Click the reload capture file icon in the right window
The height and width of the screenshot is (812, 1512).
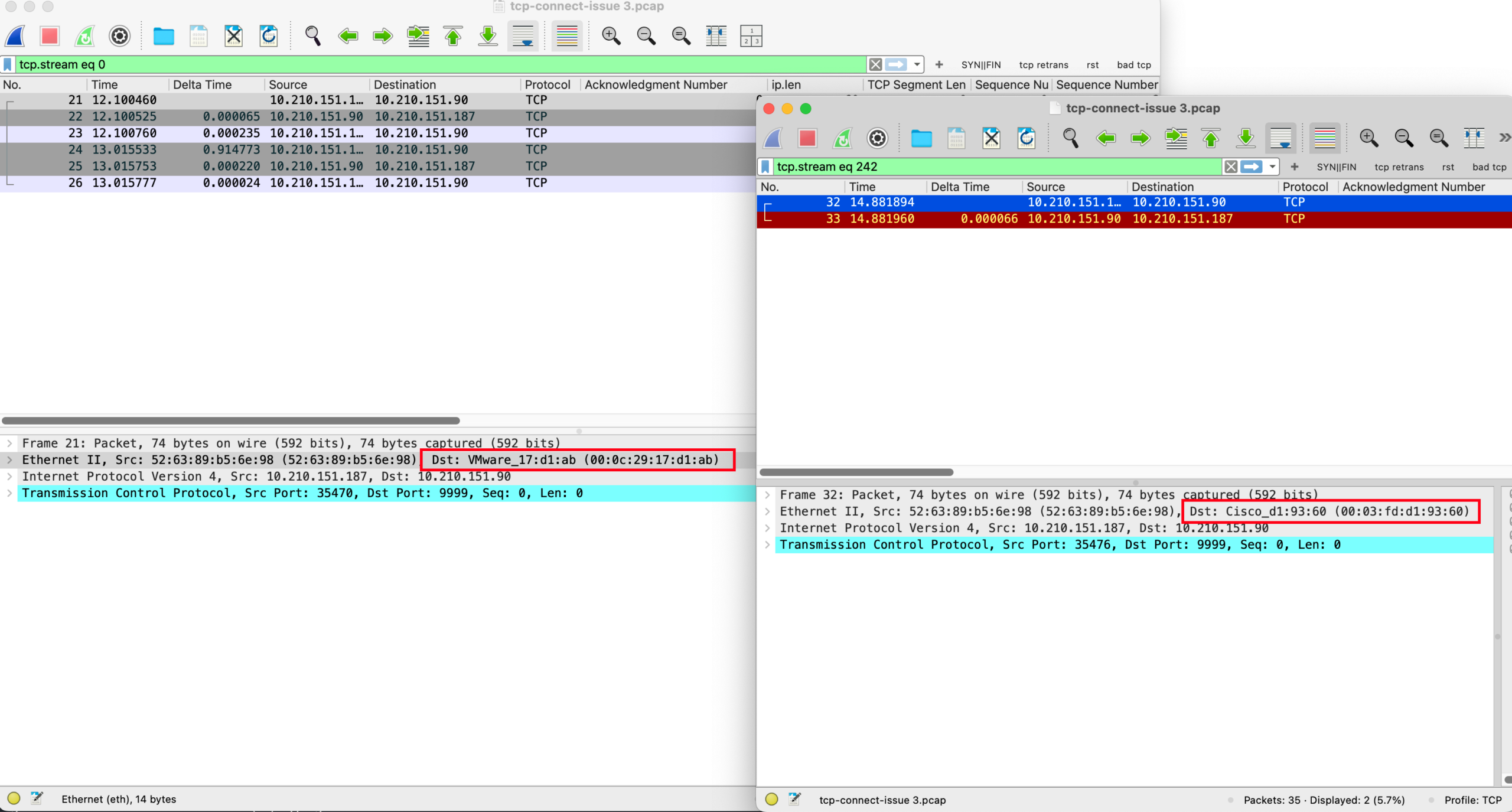(x=1027, y=138)
